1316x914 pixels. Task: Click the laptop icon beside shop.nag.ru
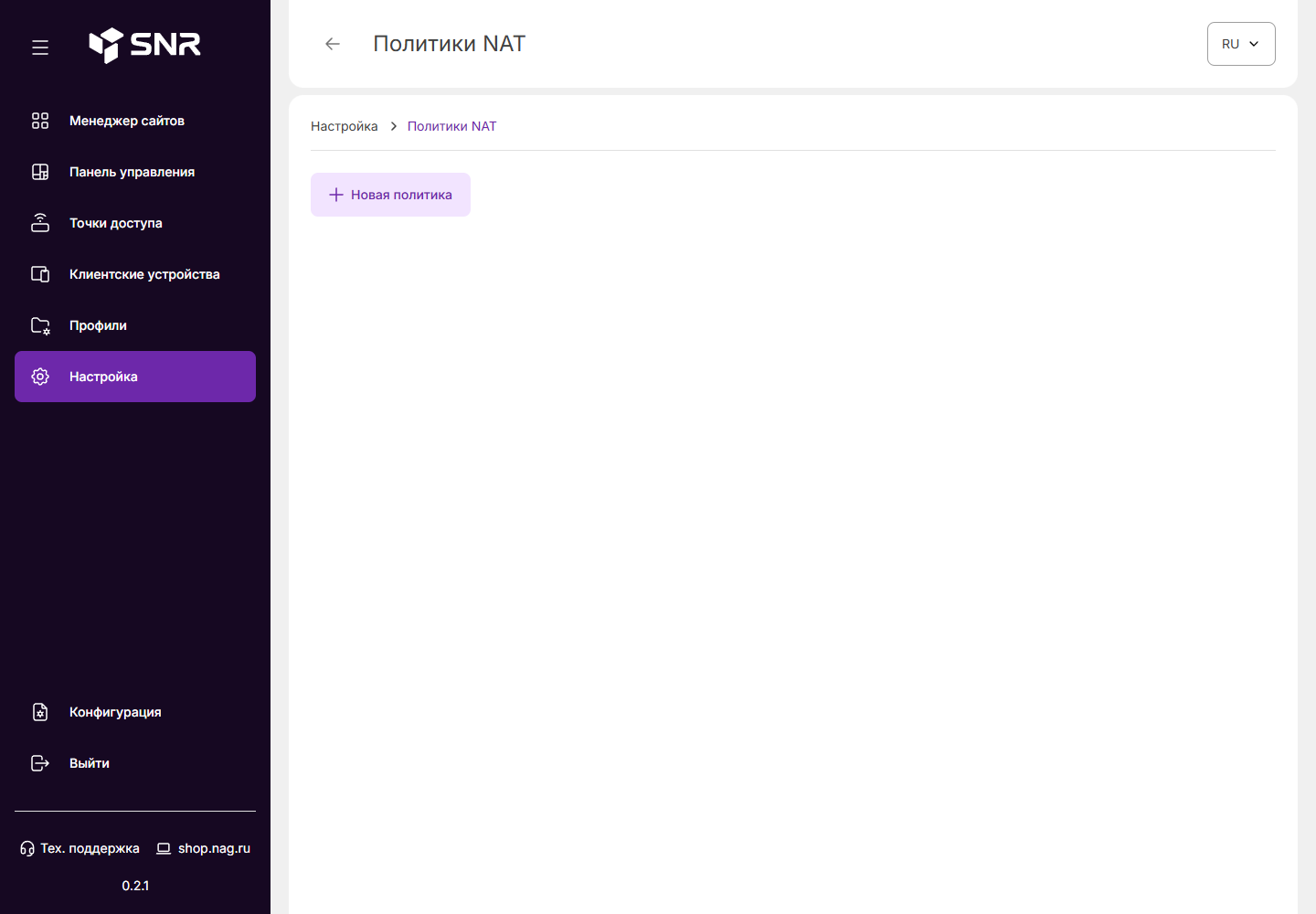[164, 848]
